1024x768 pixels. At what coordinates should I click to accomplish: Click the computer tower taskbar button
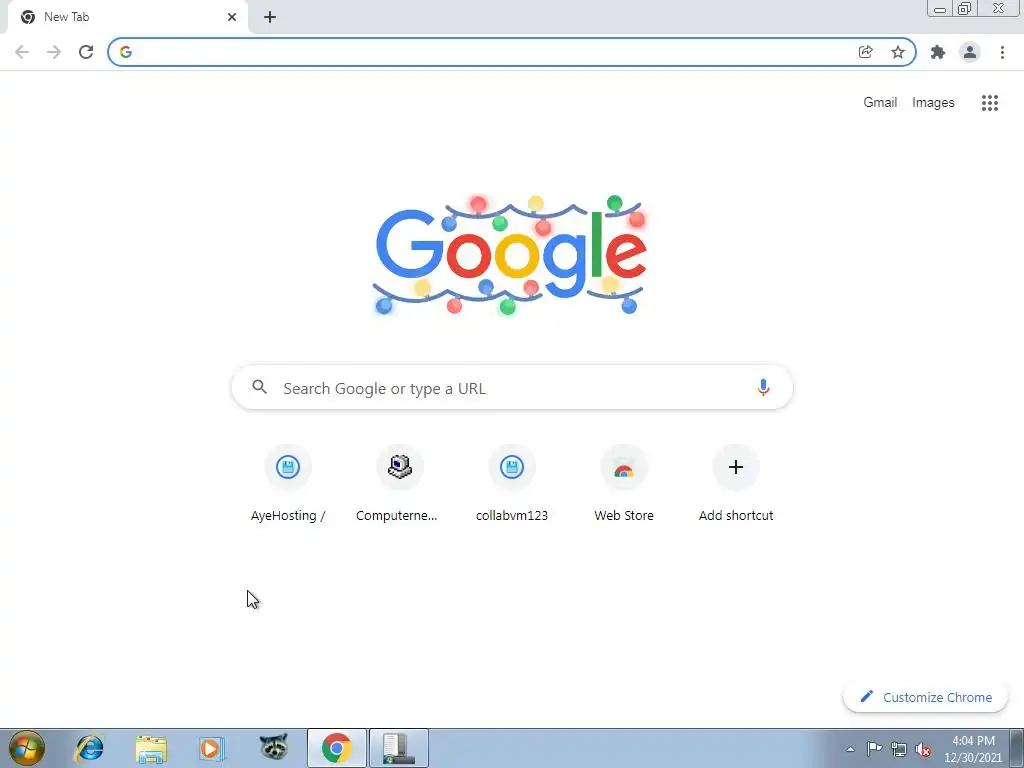399,748
